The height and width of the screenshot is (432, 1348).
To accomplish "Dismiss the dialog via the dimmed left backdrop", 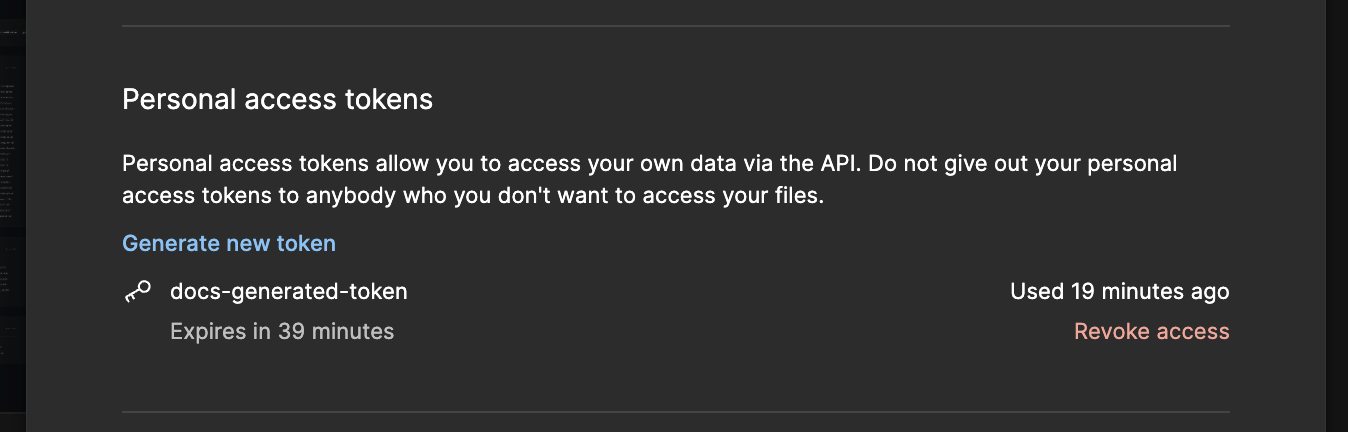I will pyautogui.click(x=12, y=216).
